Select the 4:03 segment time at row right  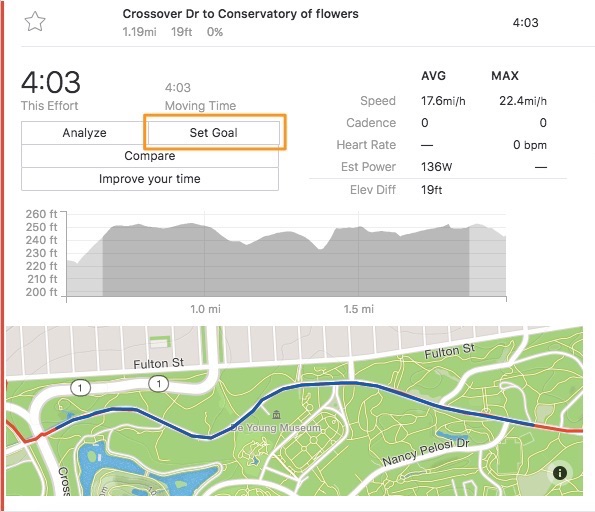pos(526,23)
